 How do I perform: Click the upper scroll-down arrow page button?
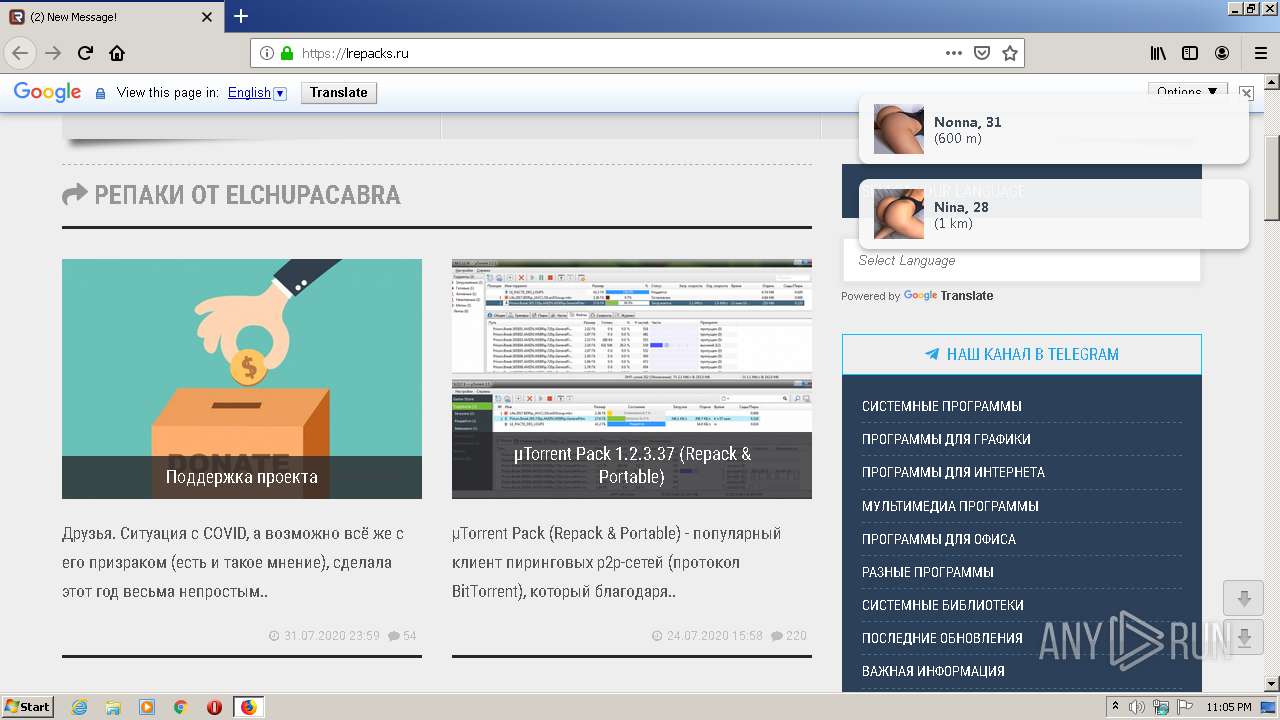click(x=1243, y=598)
